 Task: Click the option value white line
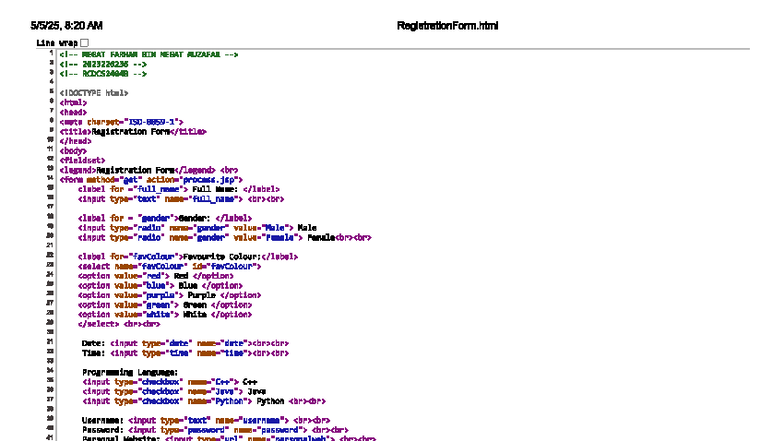point(165,314)
